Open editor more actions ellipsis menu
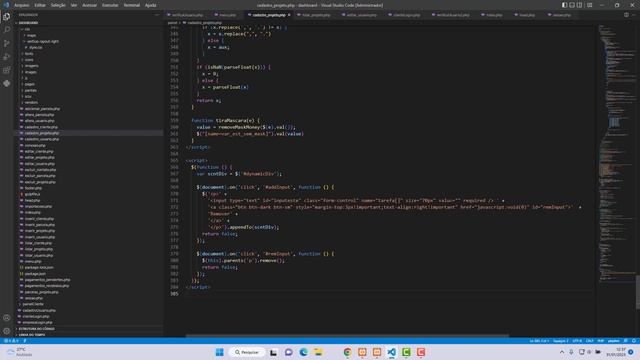Viewport: 640px width, 360px height. point(634,15)
